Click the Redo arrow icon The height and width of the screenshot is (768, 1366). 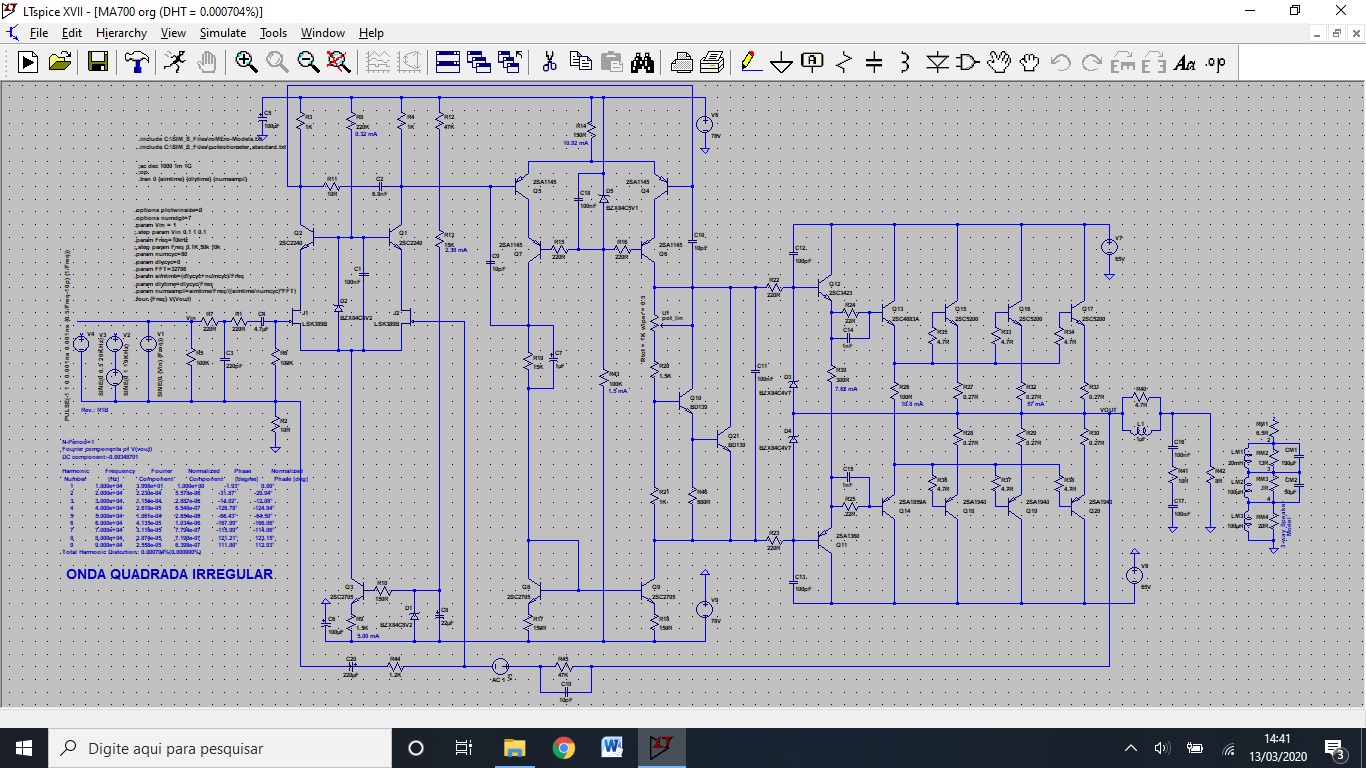tap(1091, 62)
